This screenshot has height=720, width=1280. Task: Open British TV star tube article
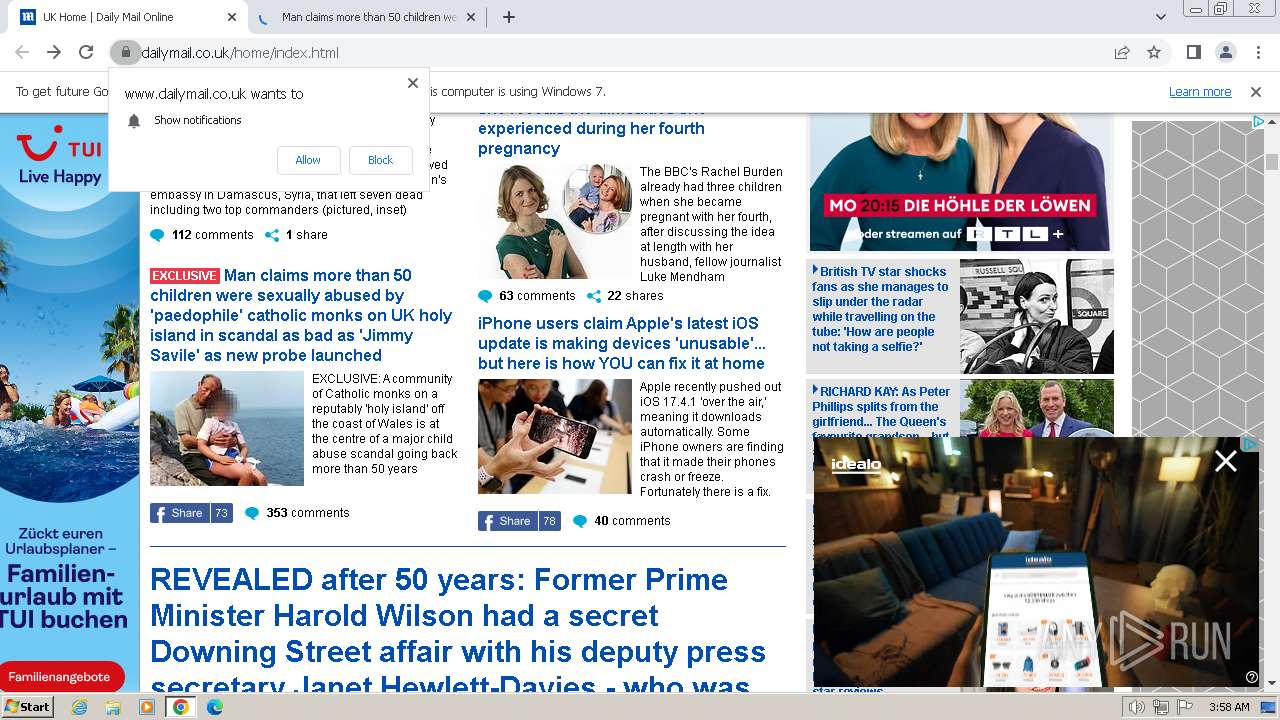[x=880, y=309]
